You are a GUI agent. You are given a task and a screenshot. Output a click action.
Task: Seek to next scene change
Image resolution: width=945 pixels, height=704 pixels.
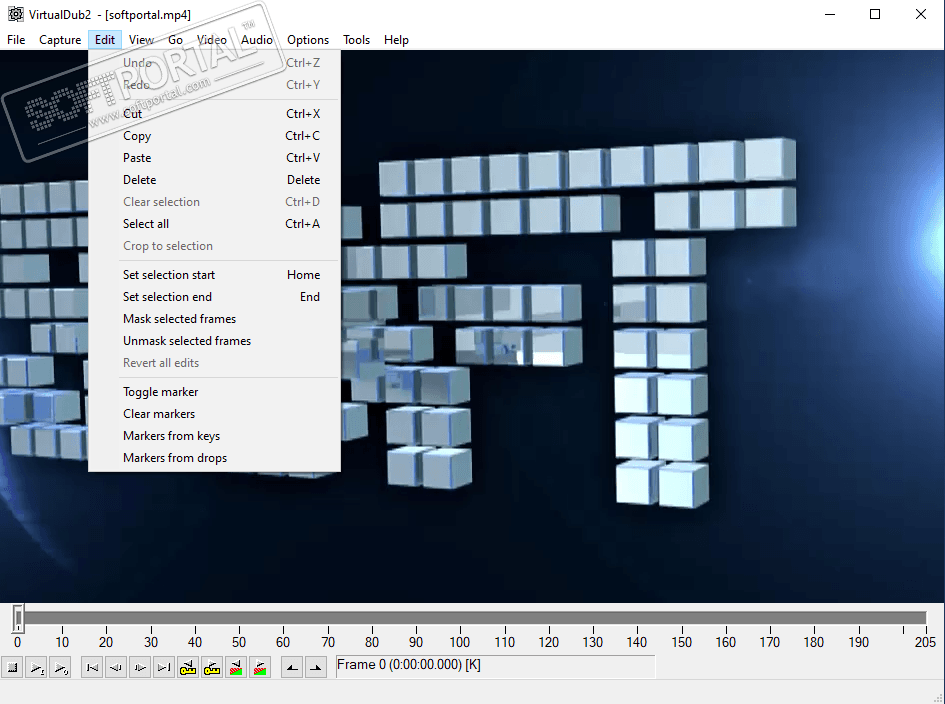(260, 667)
